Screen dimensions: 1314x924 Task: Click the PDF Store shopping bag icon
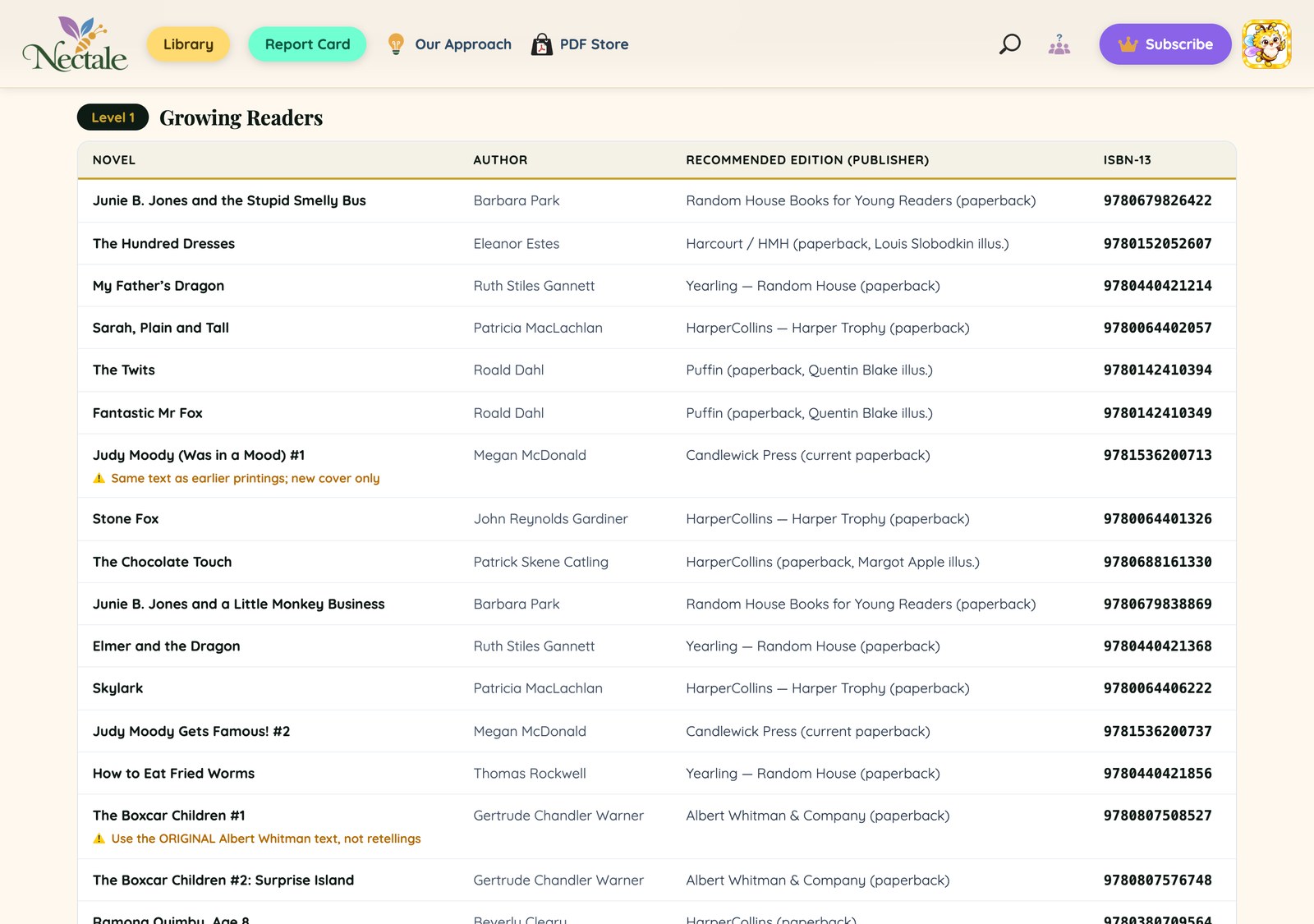(x=541, y=44)
